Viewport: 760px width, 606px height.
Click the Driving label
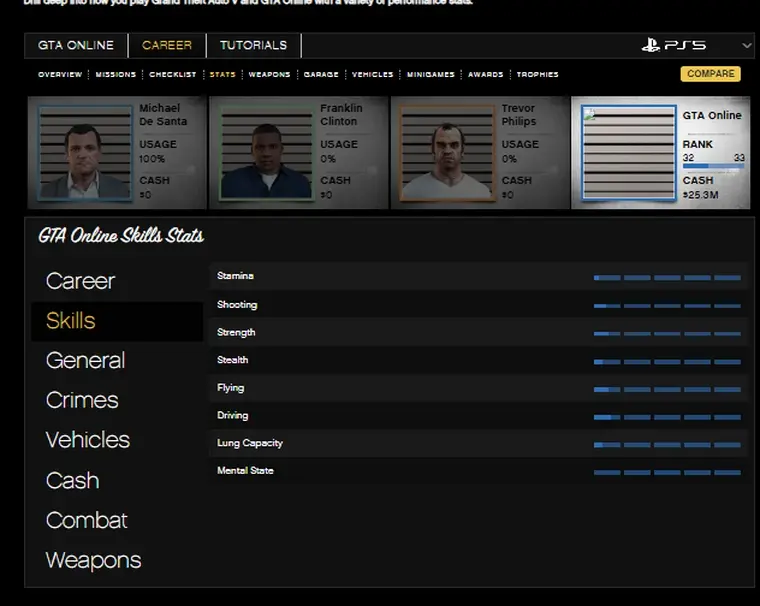[233, 415]
